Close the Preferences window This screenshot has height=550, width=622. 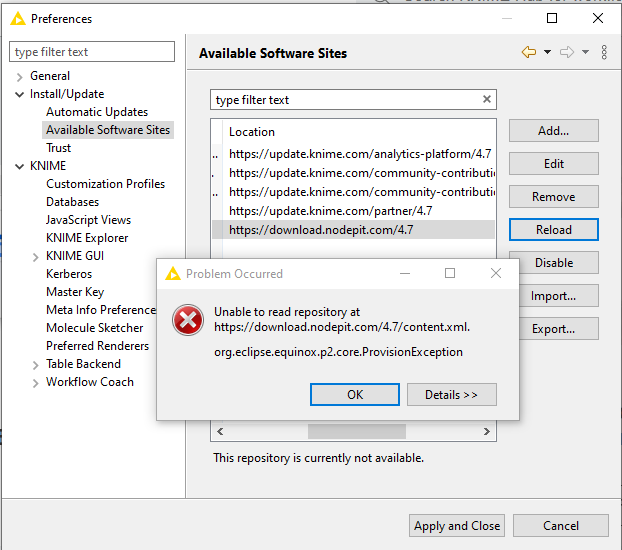click(598, 18)
